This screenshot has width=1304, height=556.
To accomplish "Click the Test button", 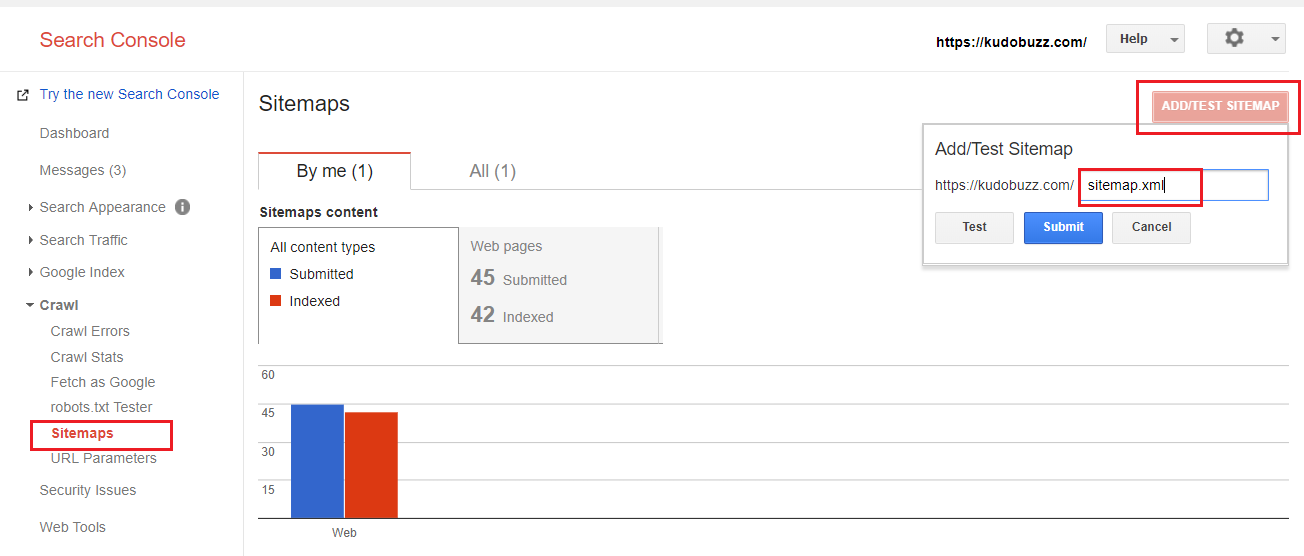I will click(974, 227).
